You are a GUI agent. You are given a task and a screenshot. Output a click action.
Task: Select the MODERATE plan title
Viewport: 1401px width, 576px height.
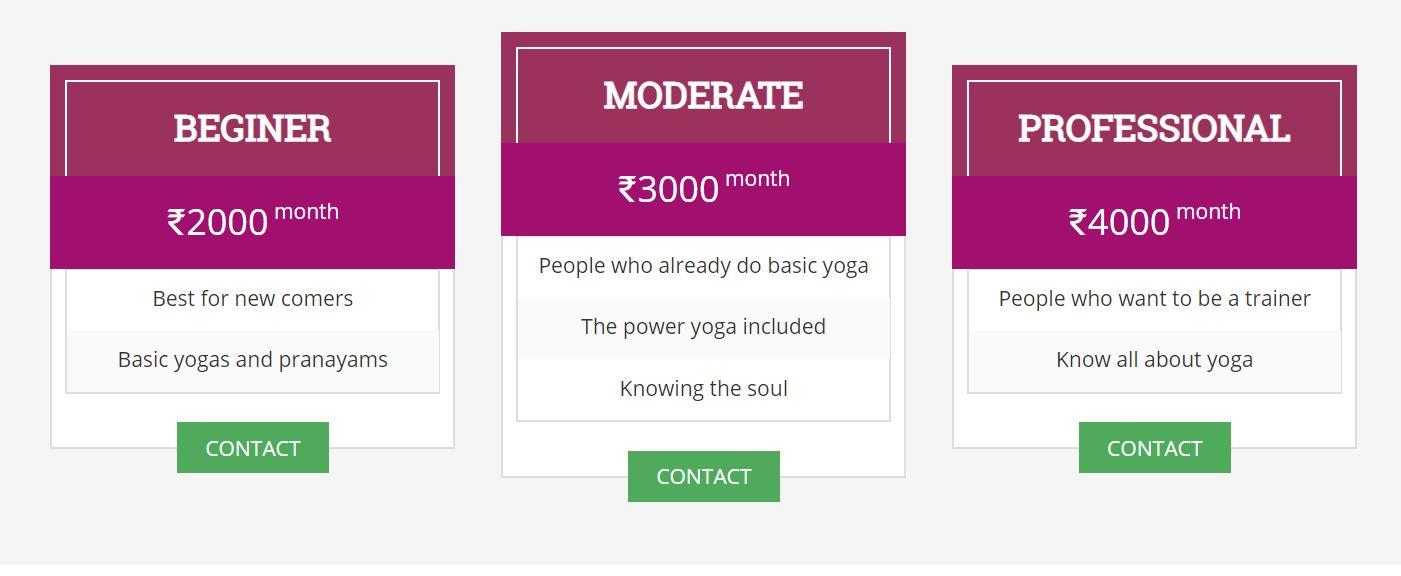pos(703,95)
